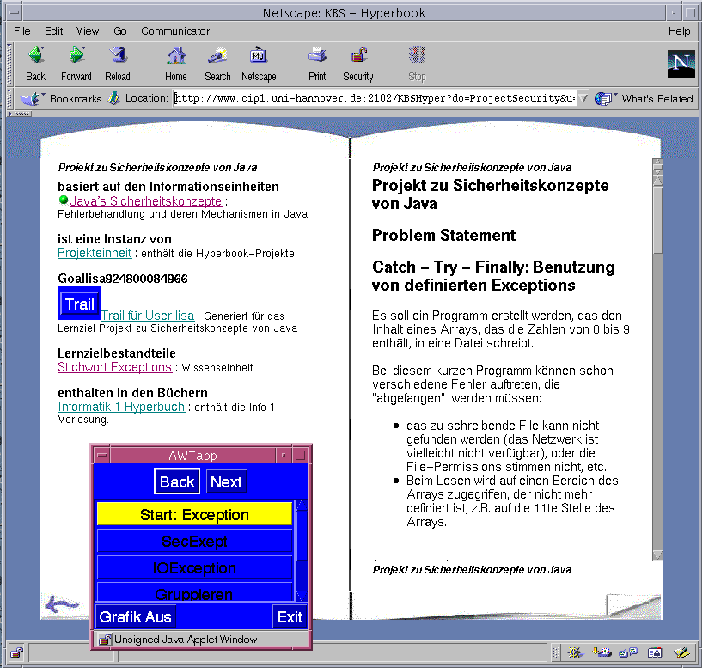Open the File menu
The height and width of the screenshot is (668, 702).
[x=22, y=31]
